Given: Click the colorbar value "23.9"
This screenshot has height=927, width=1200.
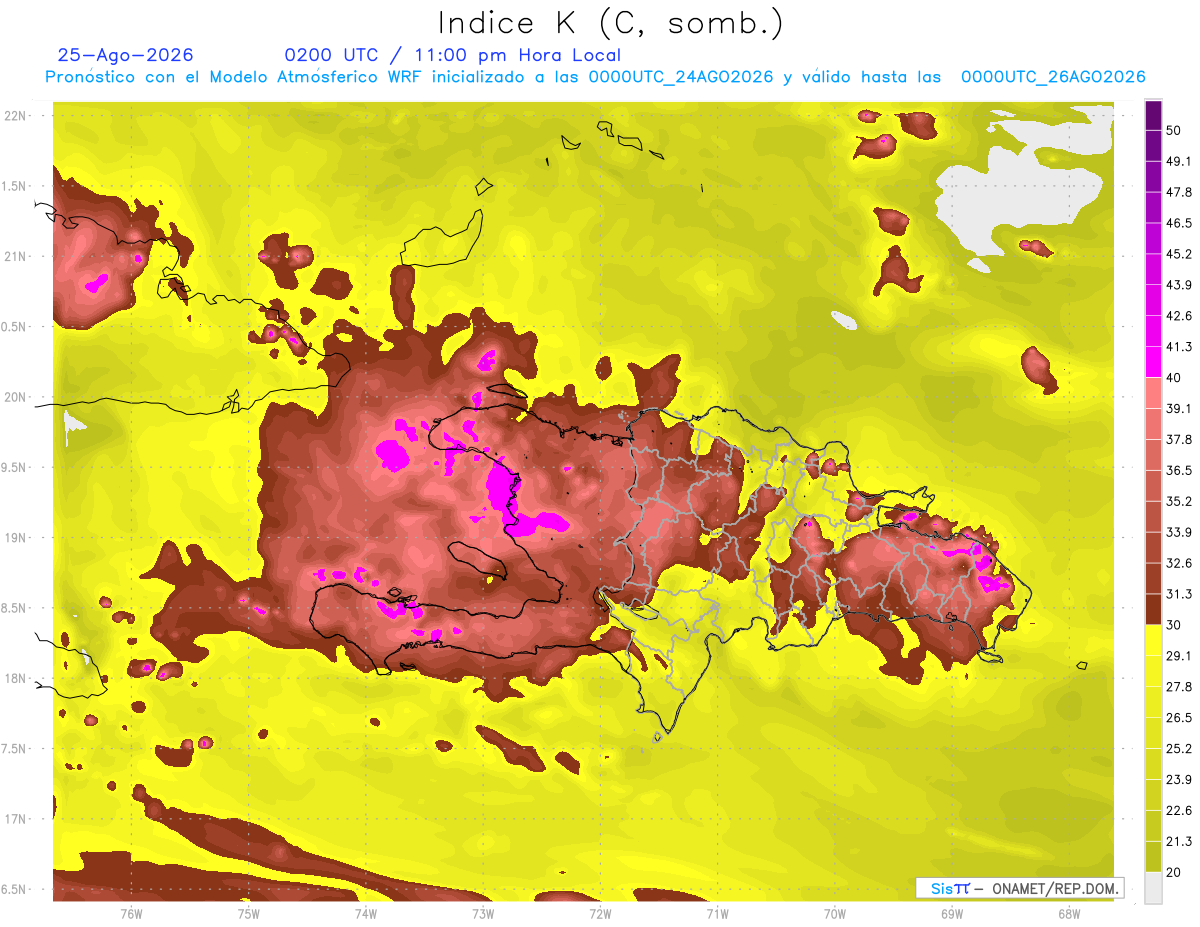Looking at the screenshot, I should (1179, 780).
